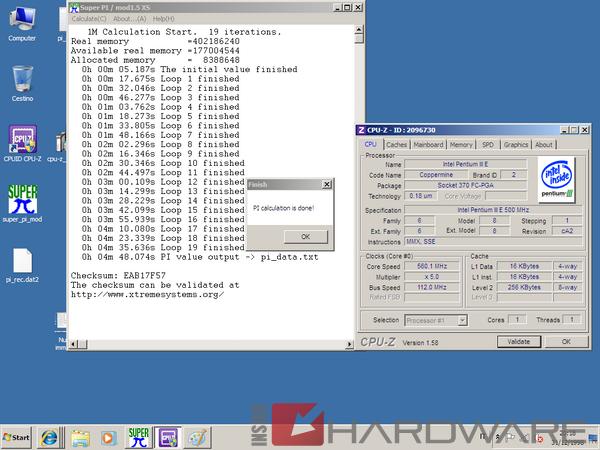Click OK in the Finish dialog

click(x=306, y=237)
